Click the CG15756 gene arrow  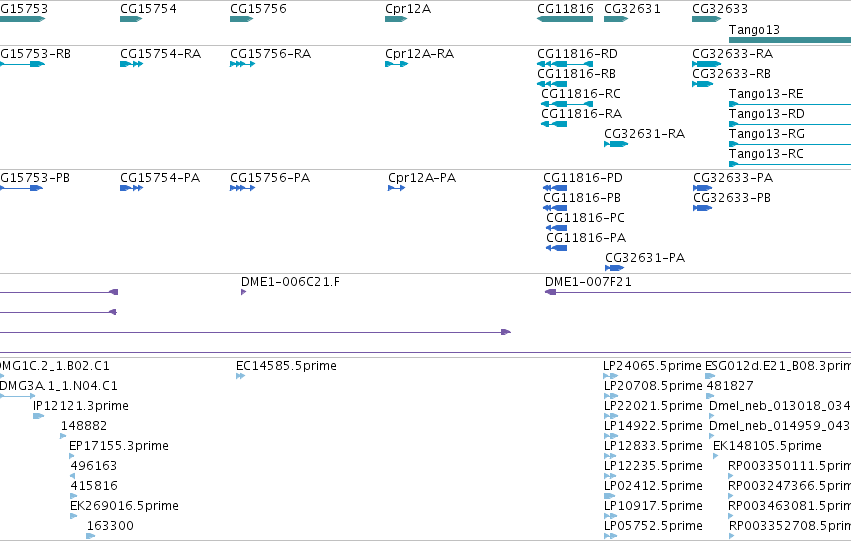coord(242,19)
